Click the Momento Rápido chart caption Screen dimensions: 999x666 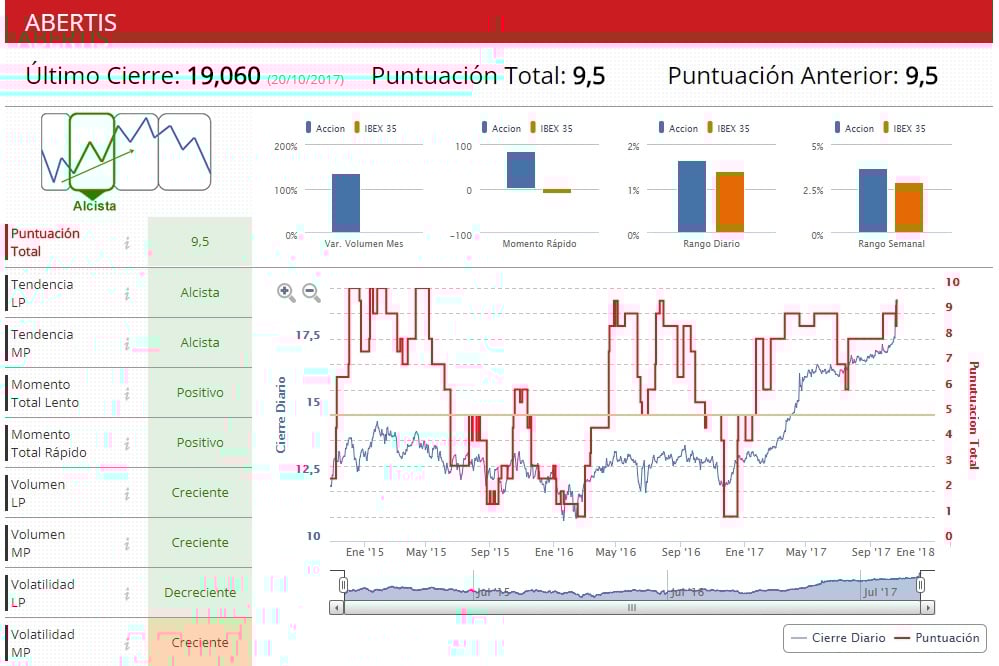point(539,243)
